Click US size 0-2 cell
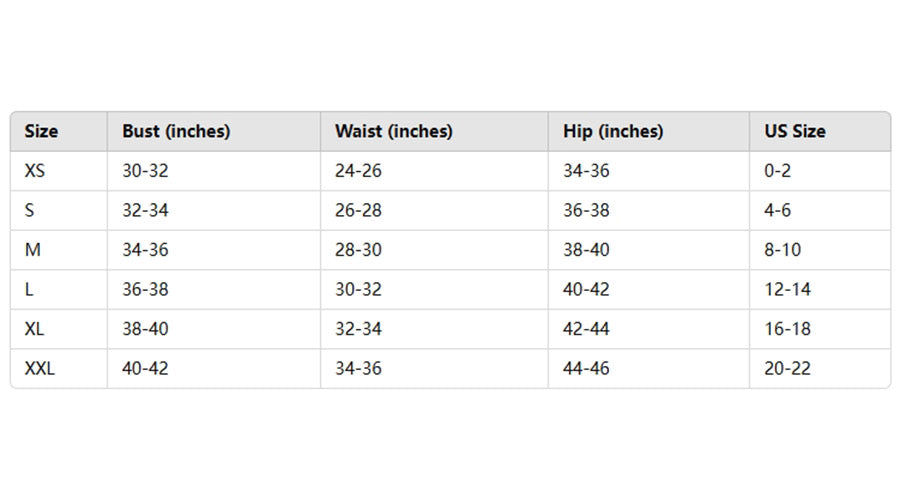The height and width of the screenshot is (500, 900). tap(778, 171)
